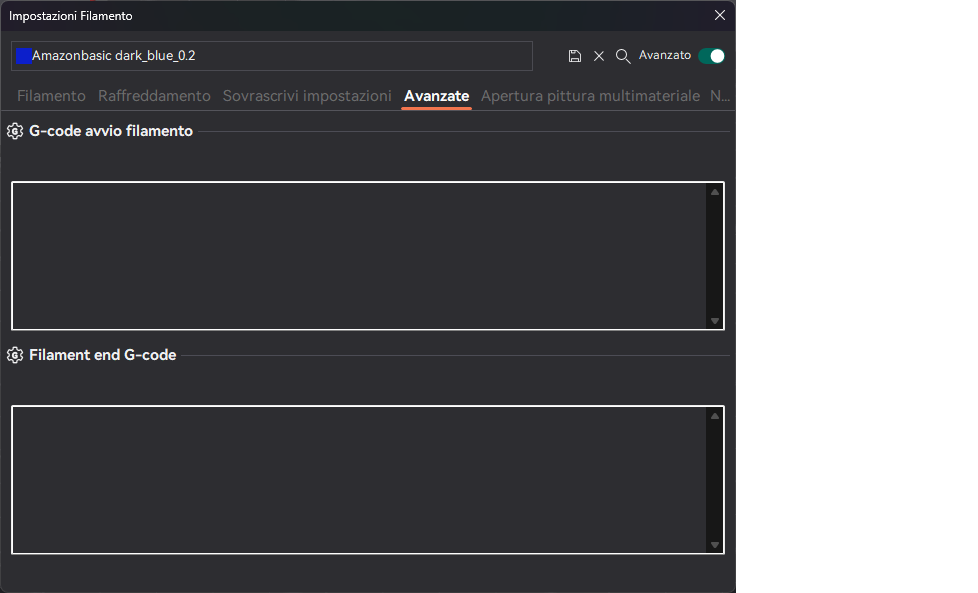Focus the G-code avvio filamento text area
Image resolution: width=978 pixels, height=593 pixels.
point(359,256)
